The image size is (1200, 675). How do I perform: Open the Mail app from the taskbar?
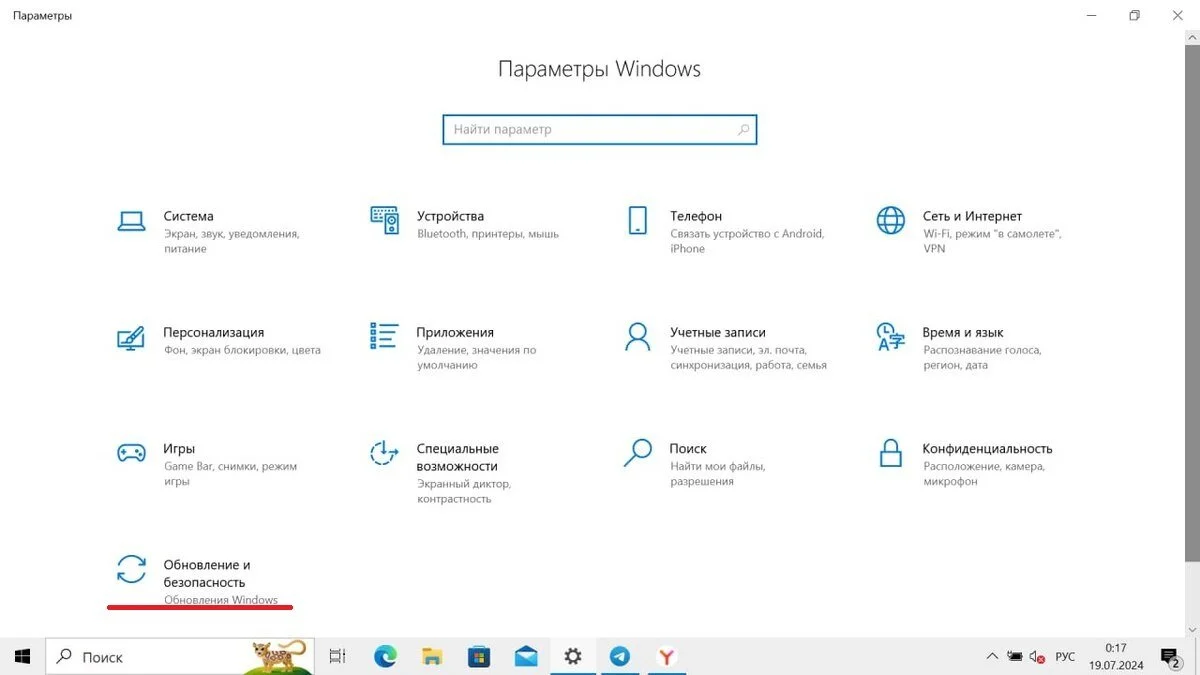point(526,656)
